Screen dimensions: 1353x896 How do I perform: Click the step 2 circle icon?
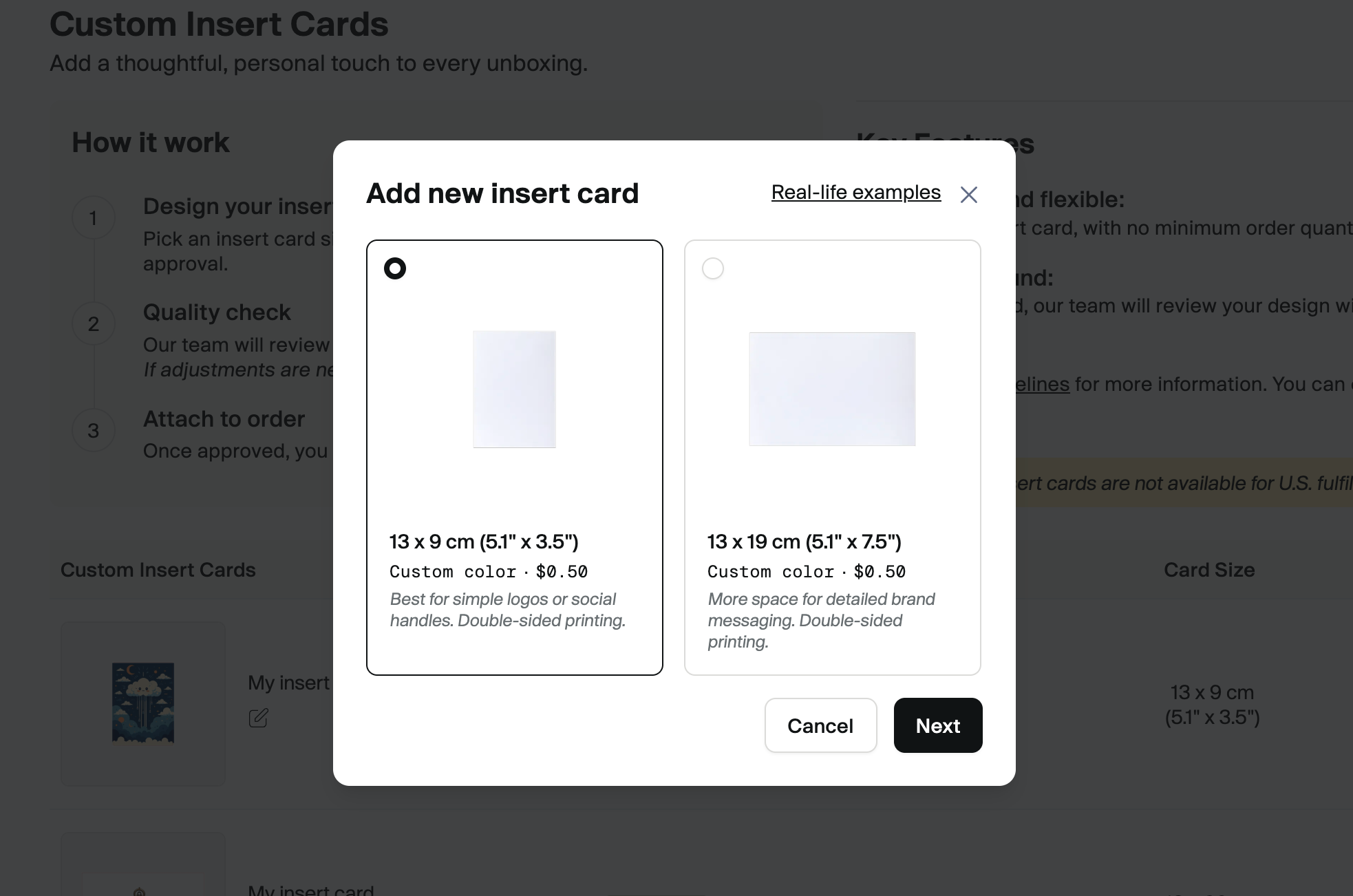click(94, 324)
